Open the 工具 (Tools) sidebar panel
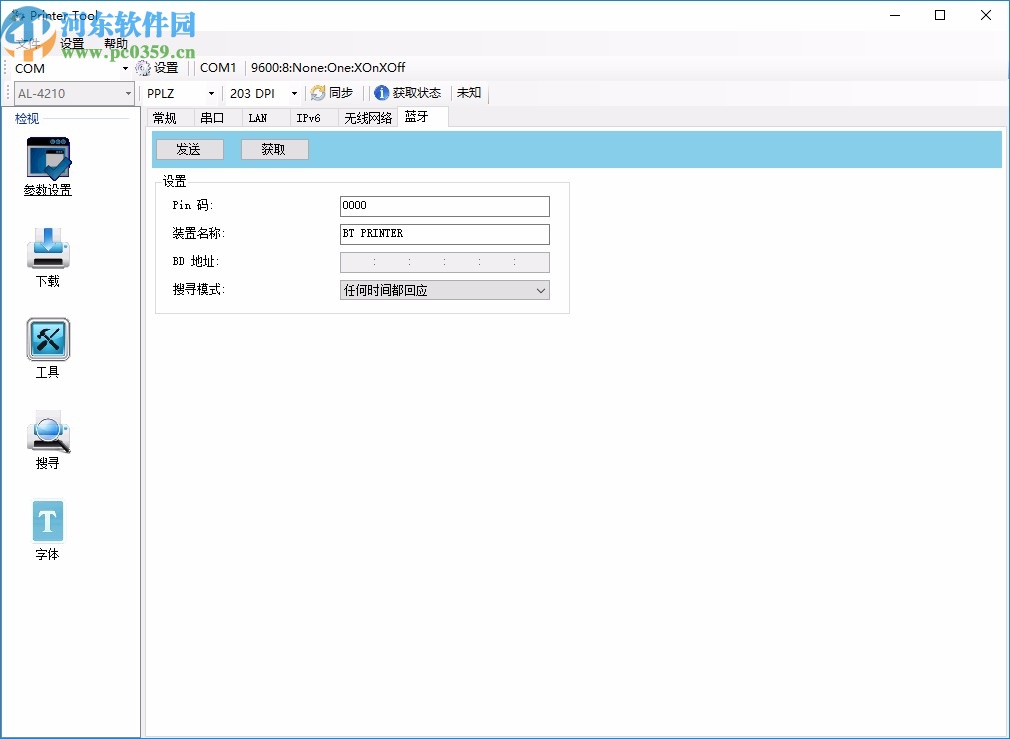 coord(47,347)
